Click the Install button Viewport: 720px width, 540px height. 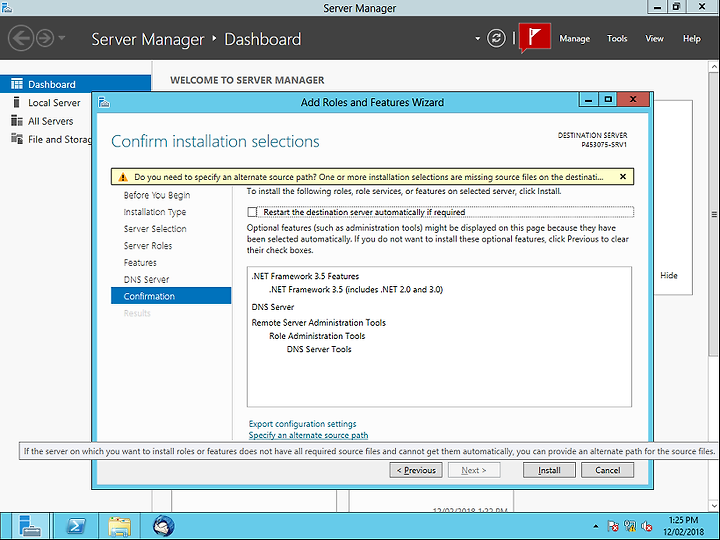549,470
